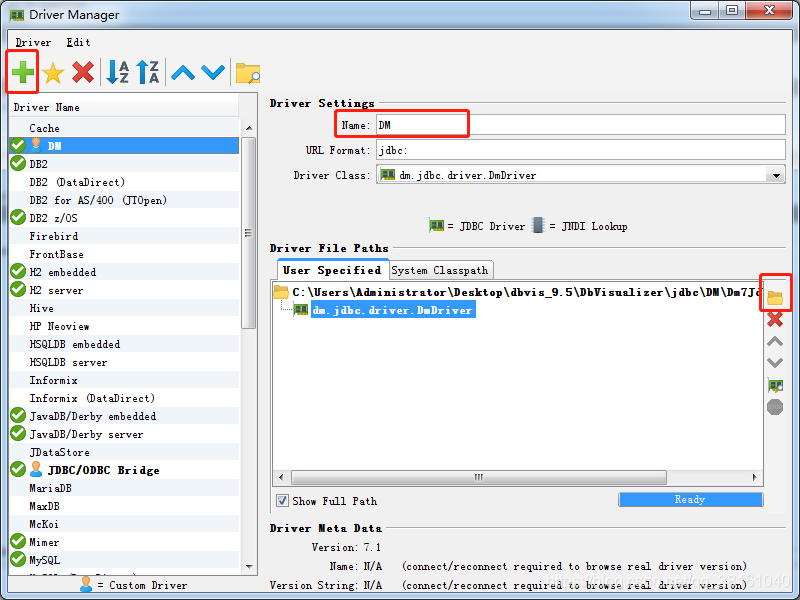800x600 pixels.
Task: Open folder icon to load driver files
Action: (x=775, y=297)
